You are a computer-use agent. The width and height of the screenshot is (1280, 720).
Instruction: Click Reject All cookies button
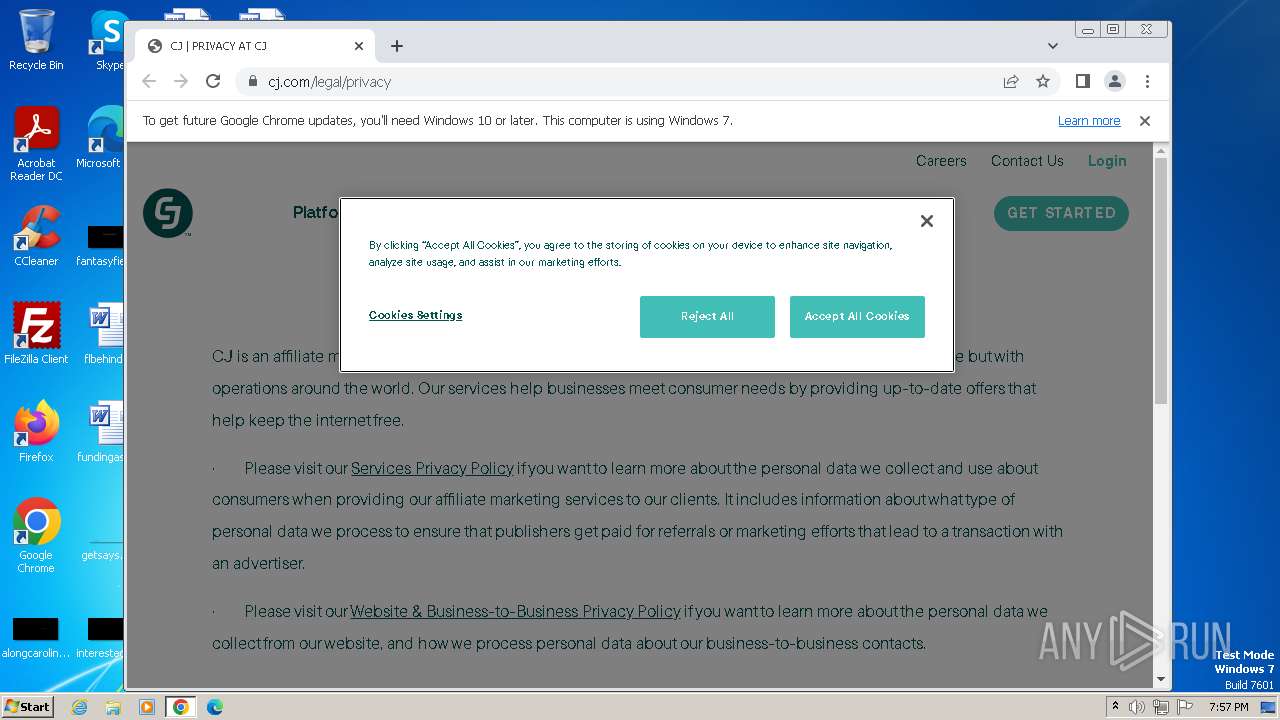pos(707,316)
